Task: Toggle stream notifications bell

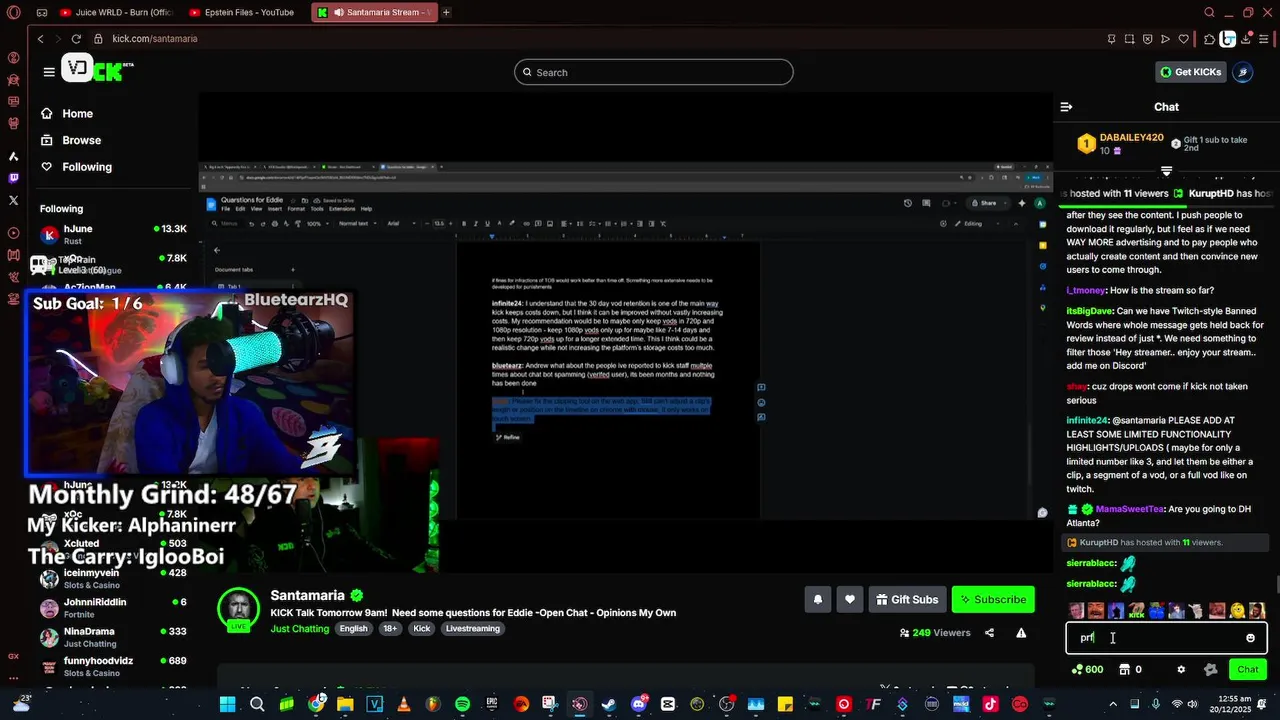Action: [x=817, y=599]
